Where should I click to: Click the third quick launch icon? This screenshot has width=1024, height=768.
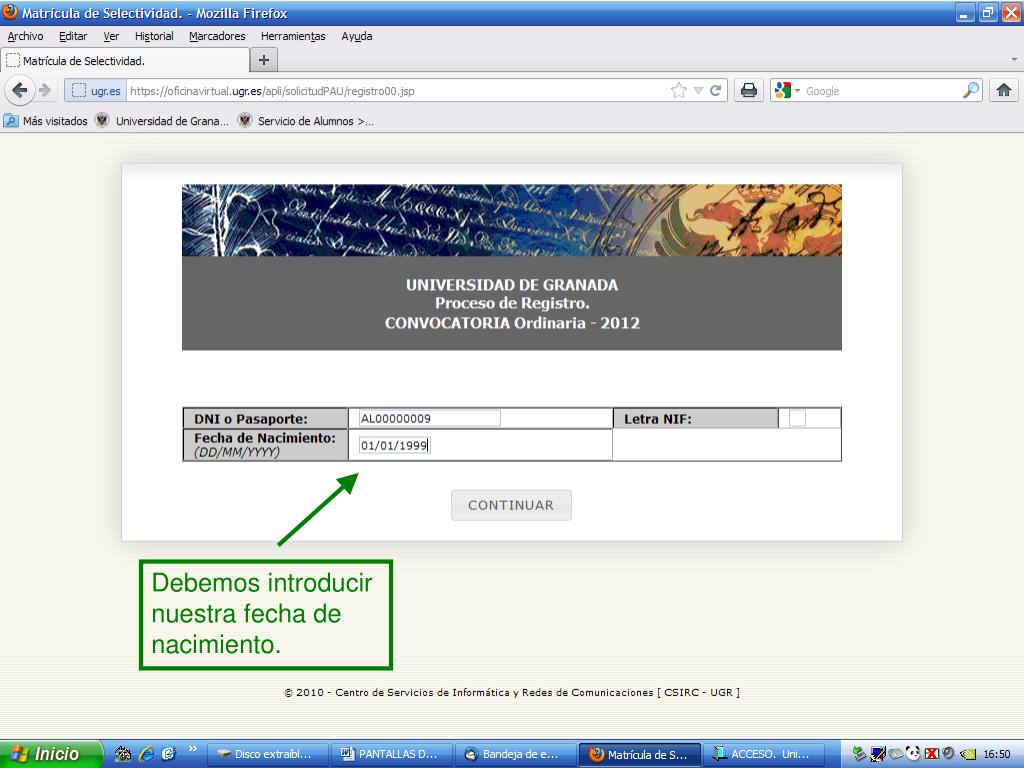pos(168,754)
